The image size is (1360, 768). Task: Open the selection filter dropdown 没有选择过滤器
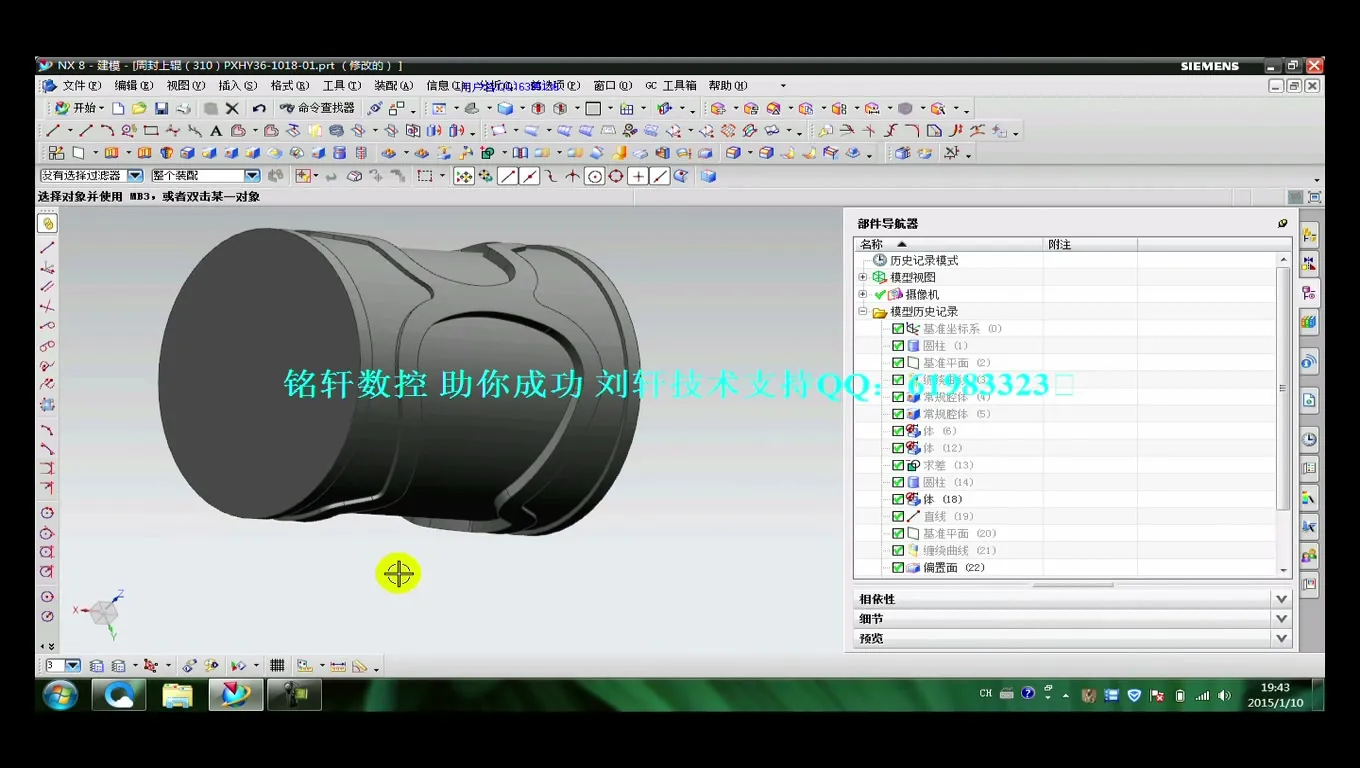coord(135,176)
